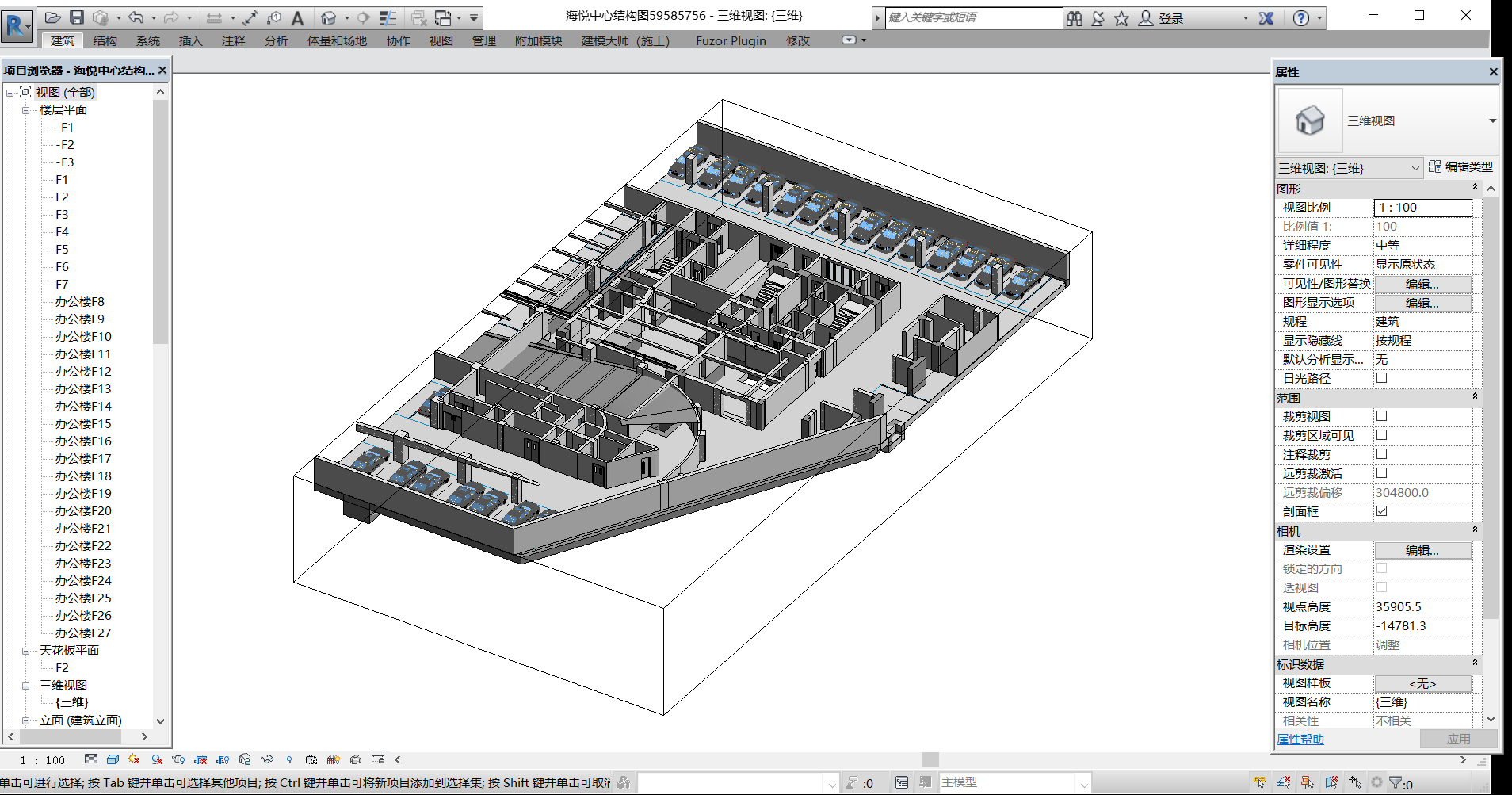Toggle the 远剪裁激活 checkbox

tap(1381, 473)
